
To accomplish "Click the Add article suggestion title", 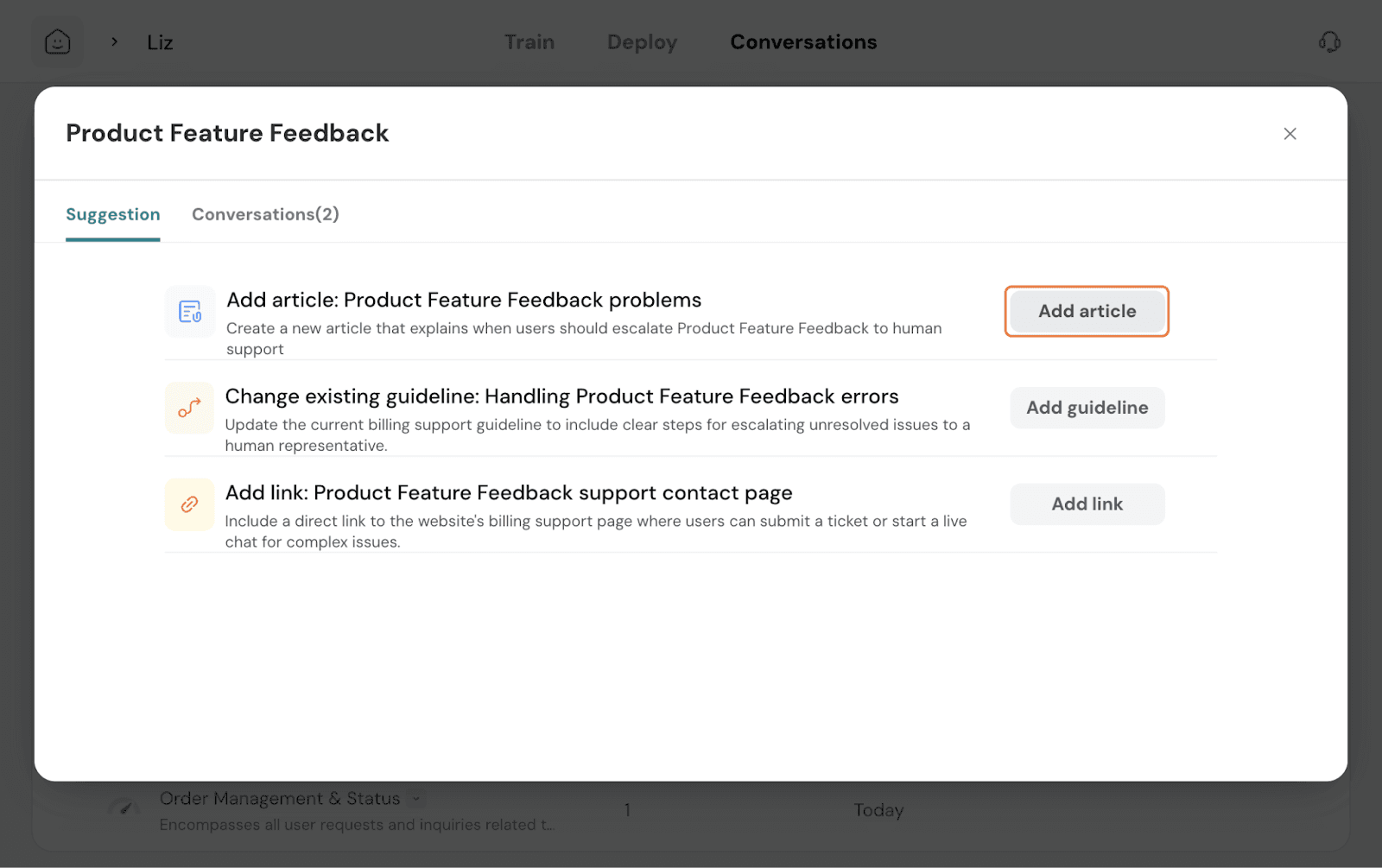I will [x=464, y=300].
